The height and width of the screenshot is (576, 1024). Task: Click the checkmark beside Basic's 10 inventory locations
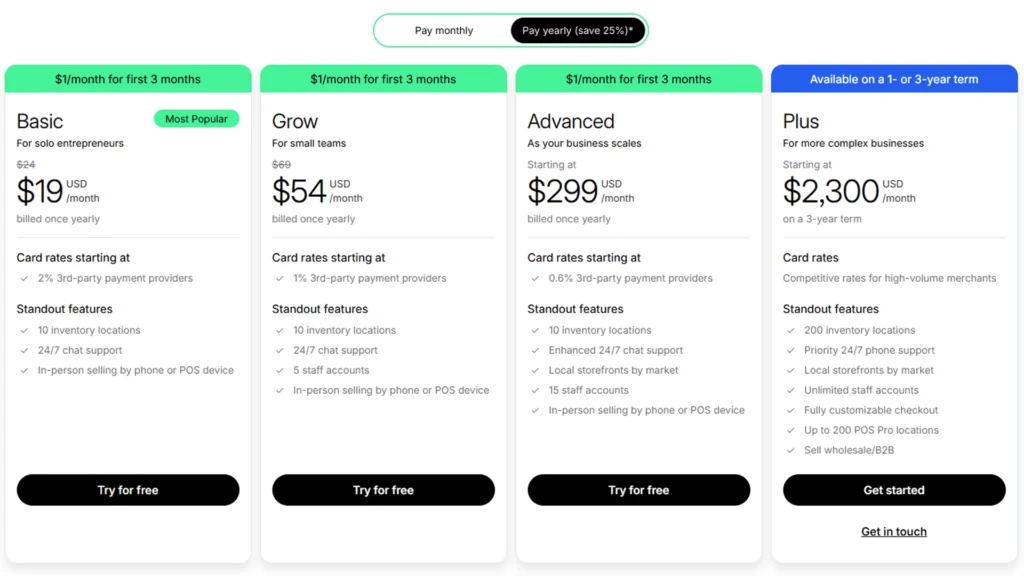[23, 330]
